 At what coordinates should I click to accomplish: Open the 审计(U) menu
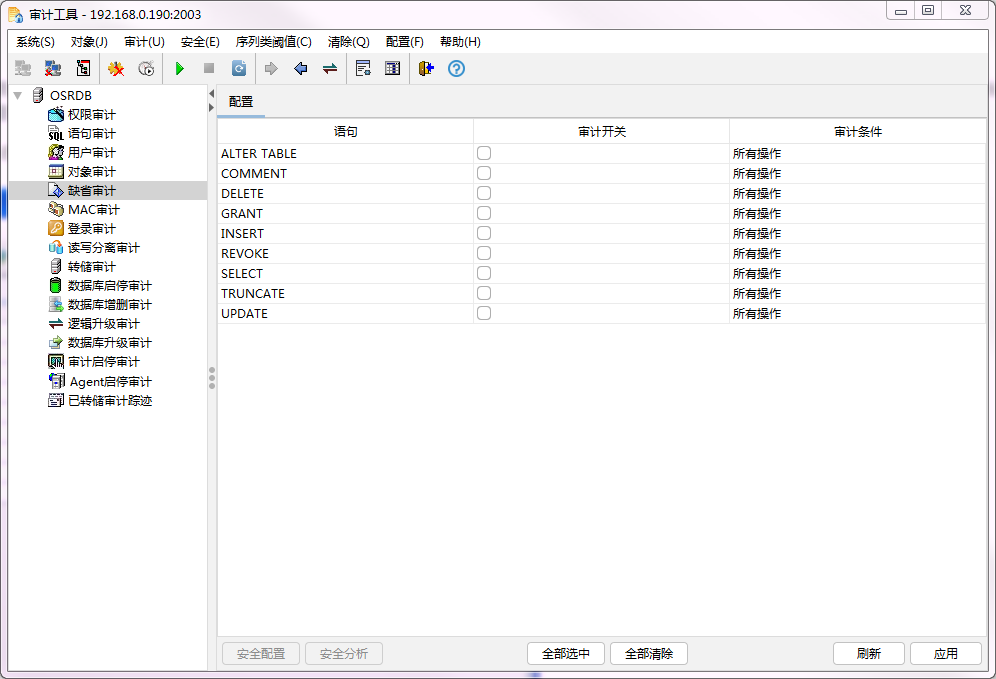143,42
